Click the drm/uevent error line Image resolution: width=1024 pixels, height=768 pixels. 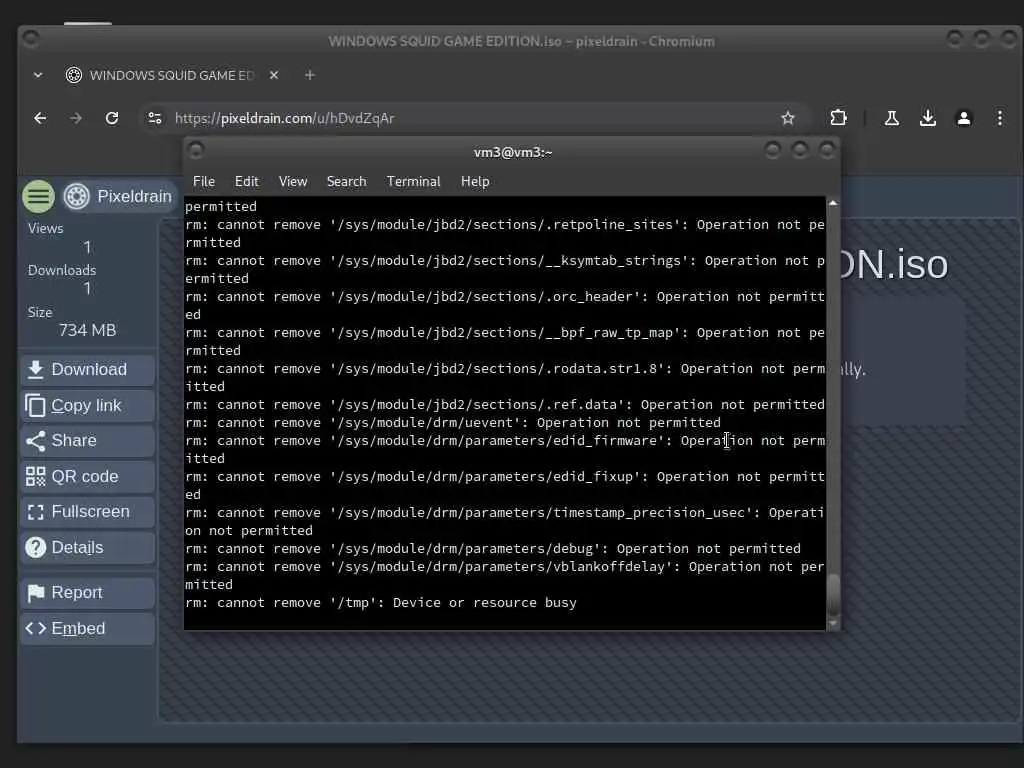453,423
